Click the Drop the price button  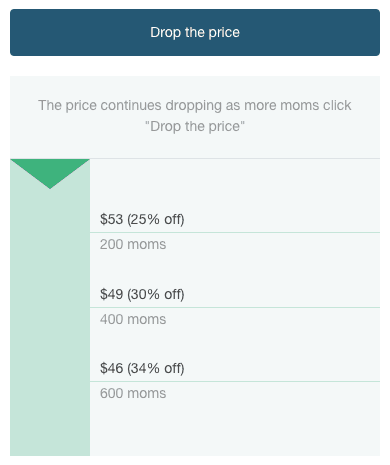pyautogui.click(x=195, y=32)
